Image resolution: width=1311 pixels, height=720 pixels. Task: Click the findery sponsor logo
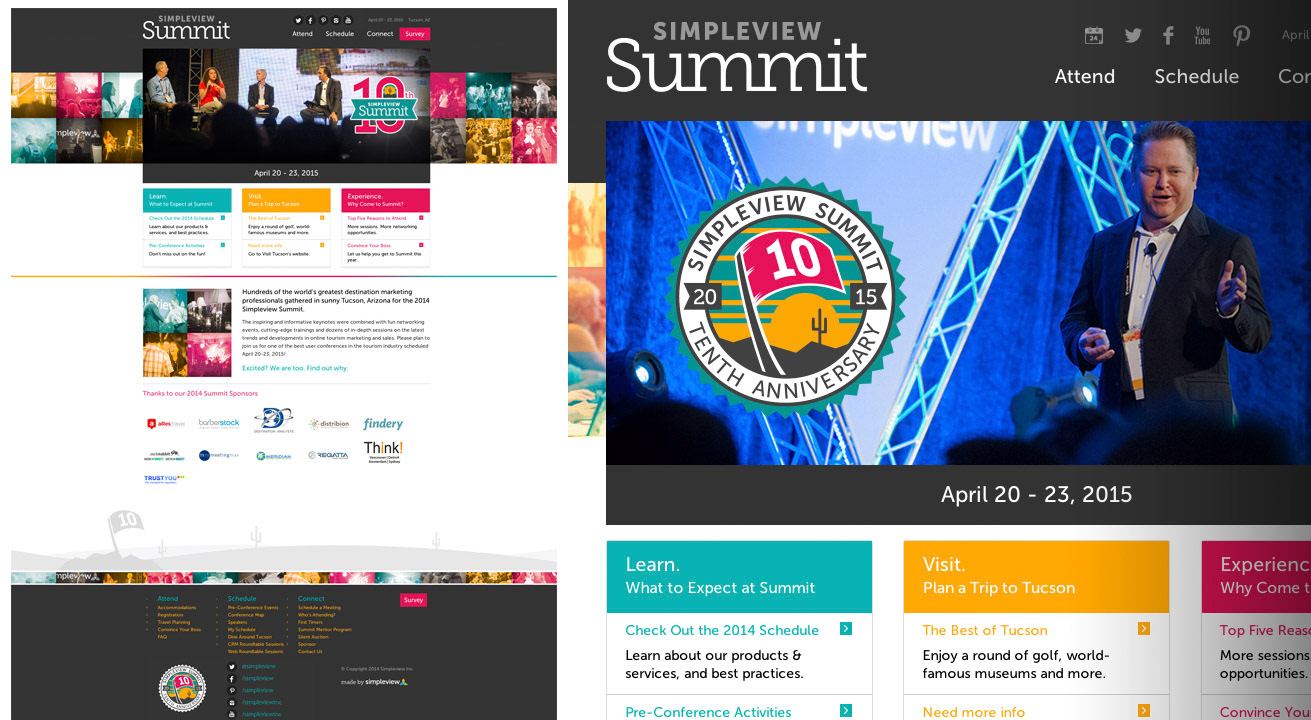tap(383, 424)
